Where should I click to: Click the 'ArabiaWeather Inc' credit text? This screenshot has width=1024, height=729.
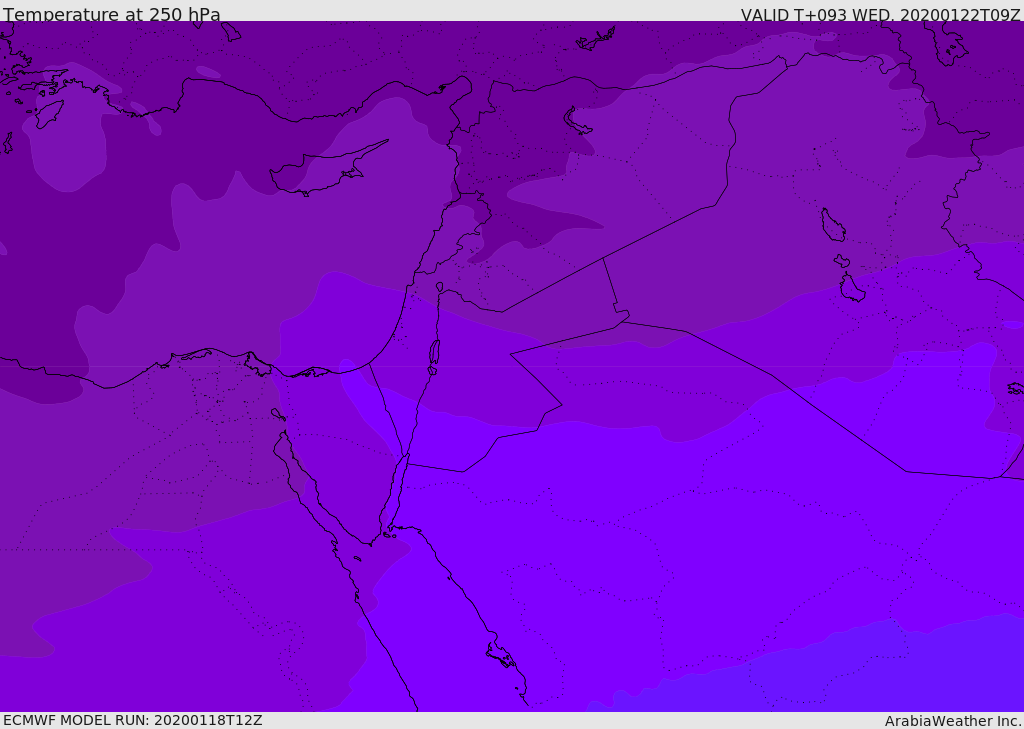tap(951, 721)
